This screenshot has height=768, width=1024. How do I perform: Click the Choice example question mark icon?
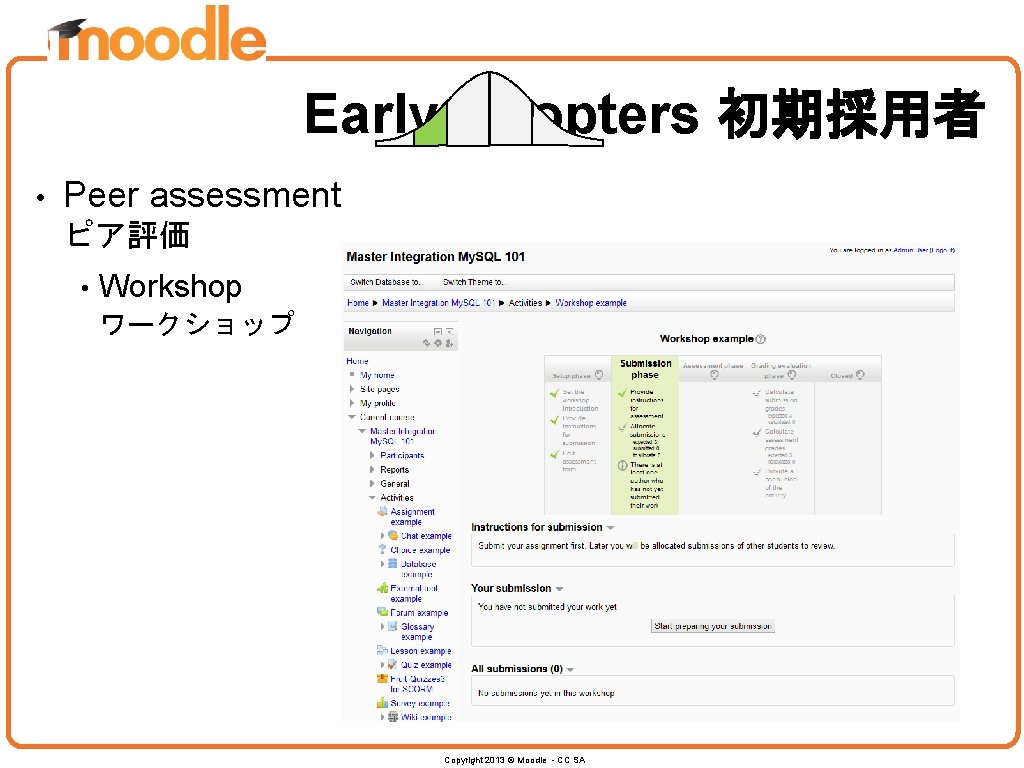click(x=383, y=550)
